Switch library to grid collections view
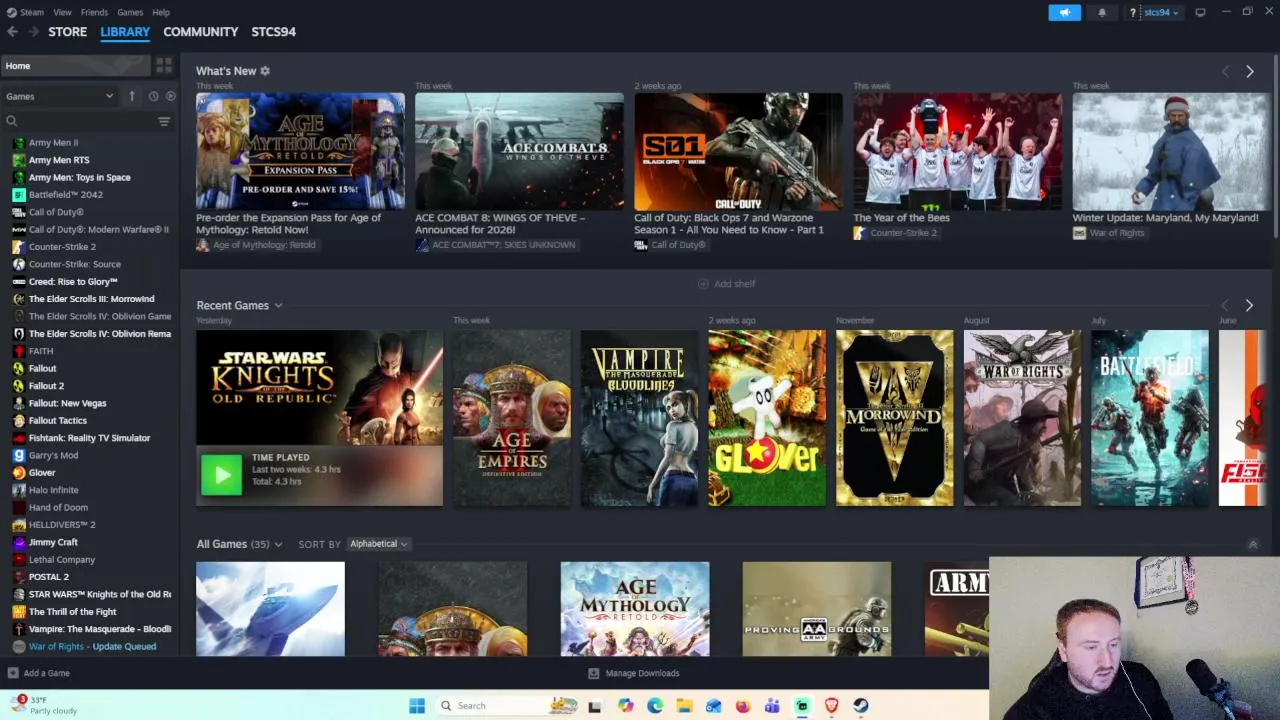This screenshot has width=1280, height=720. tap(164, 65)
